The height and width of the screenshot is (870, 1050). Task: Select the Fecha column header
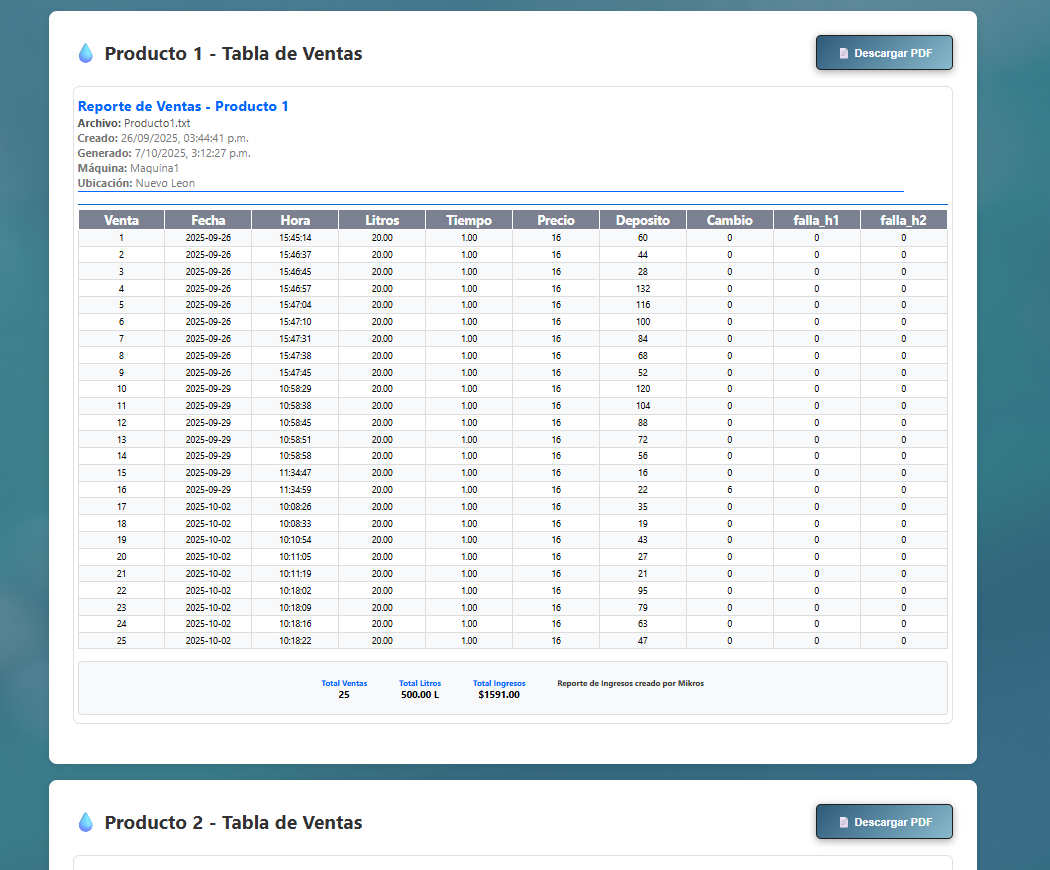click(x=208, y=220)
